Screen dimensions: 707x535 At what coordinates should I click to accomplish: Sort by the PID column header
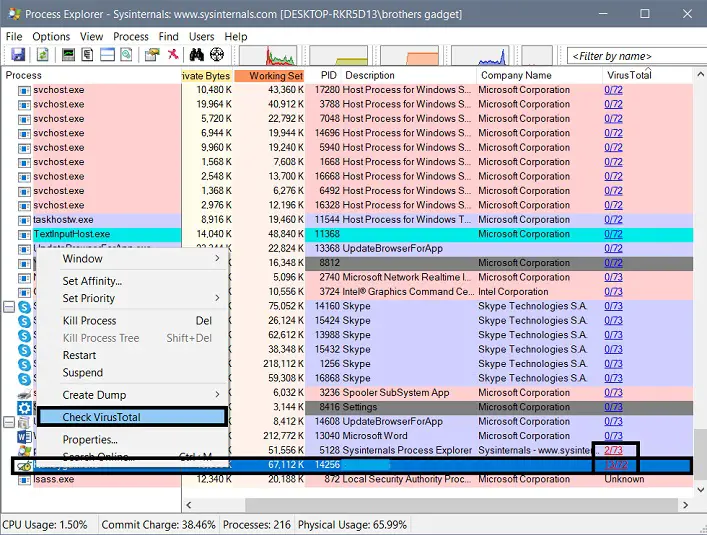point(329,75)
